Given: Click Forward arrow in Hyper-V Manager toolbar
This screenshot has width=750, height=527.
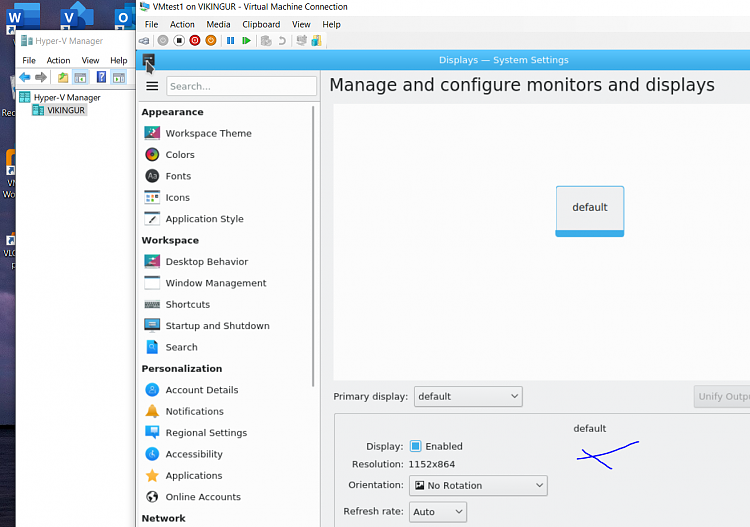Looking at the screenshot, I should tap(41, 77).
